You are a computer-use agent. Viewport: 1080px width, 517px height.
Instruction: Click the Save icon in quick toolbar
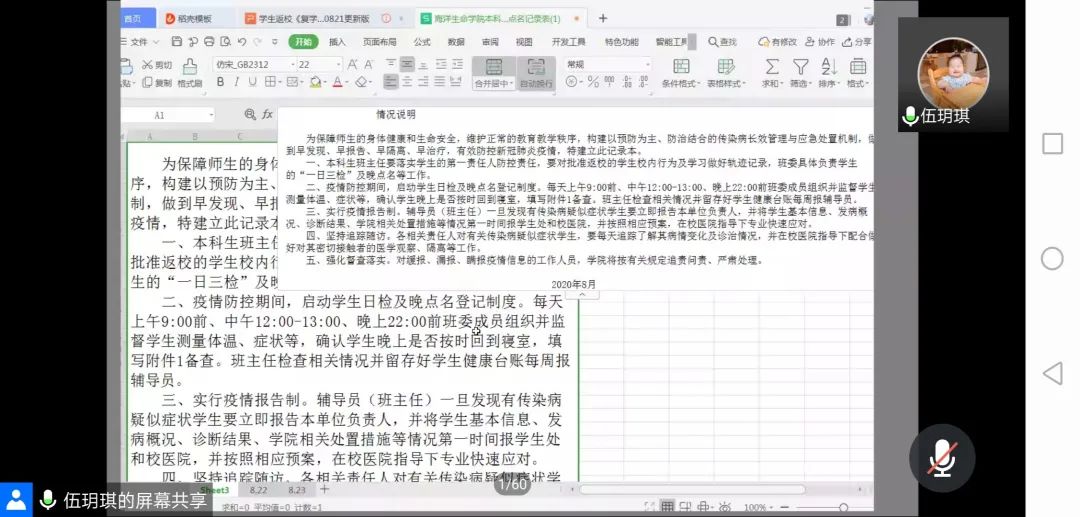pos(177,42)
